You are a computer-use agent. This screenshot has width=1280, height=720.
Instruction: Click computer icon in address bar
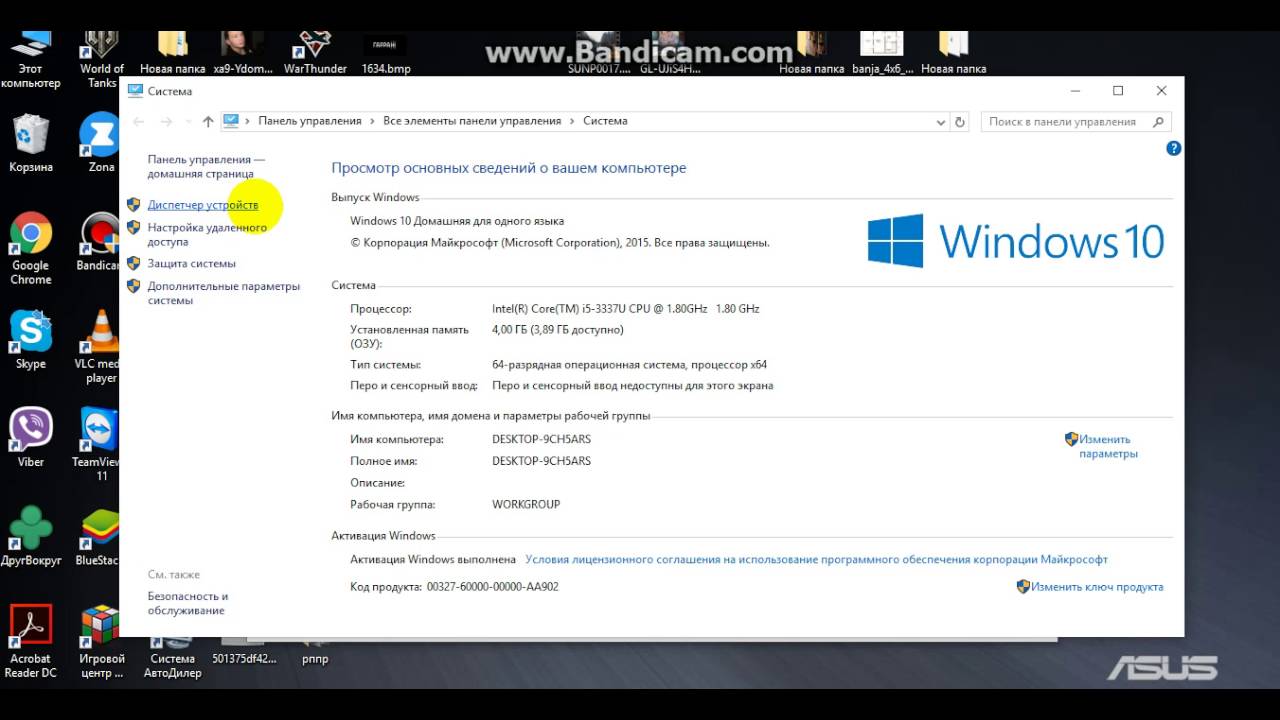(x=231, y=121)
